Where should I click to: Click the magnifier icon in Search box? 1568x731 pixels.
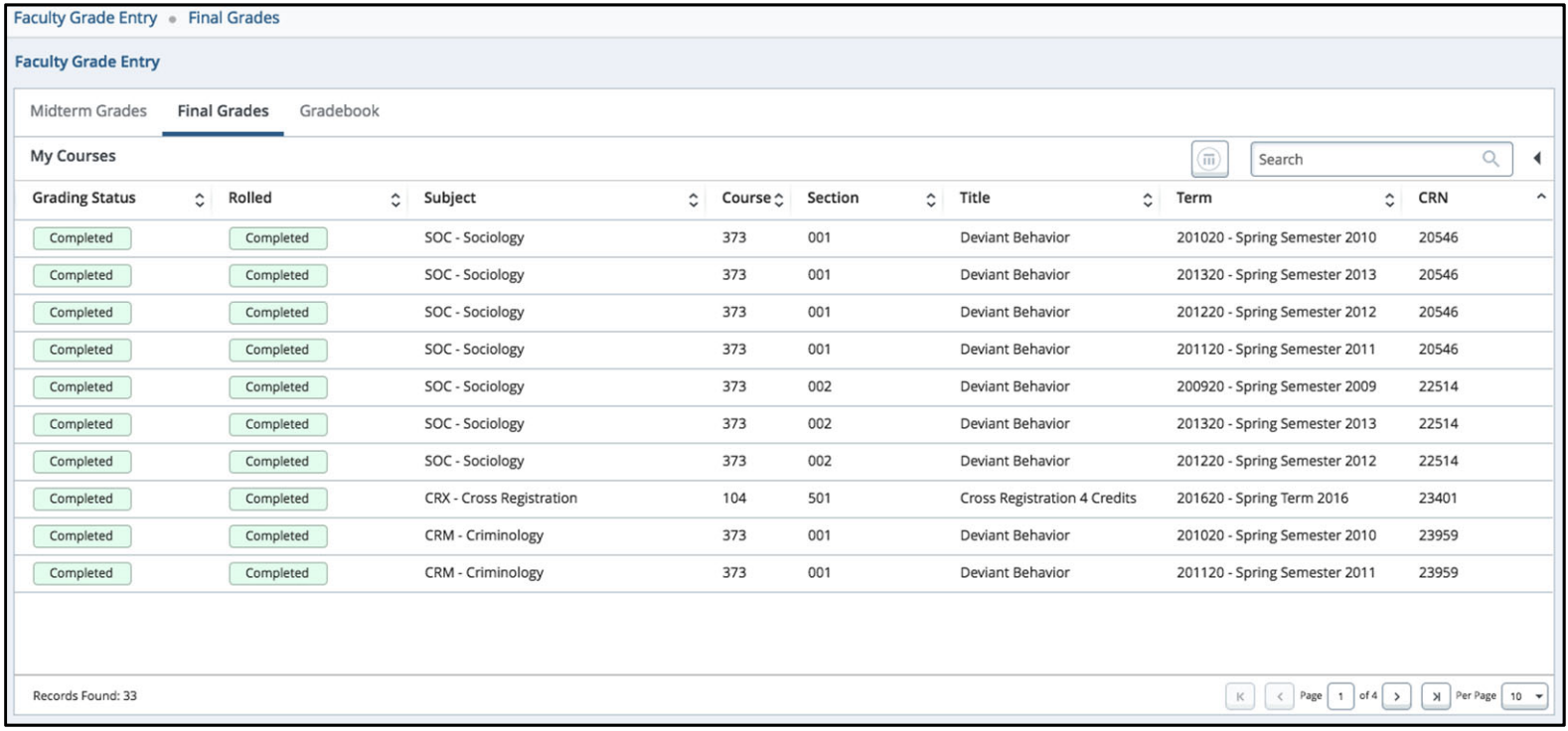[x=1490, y=159]
